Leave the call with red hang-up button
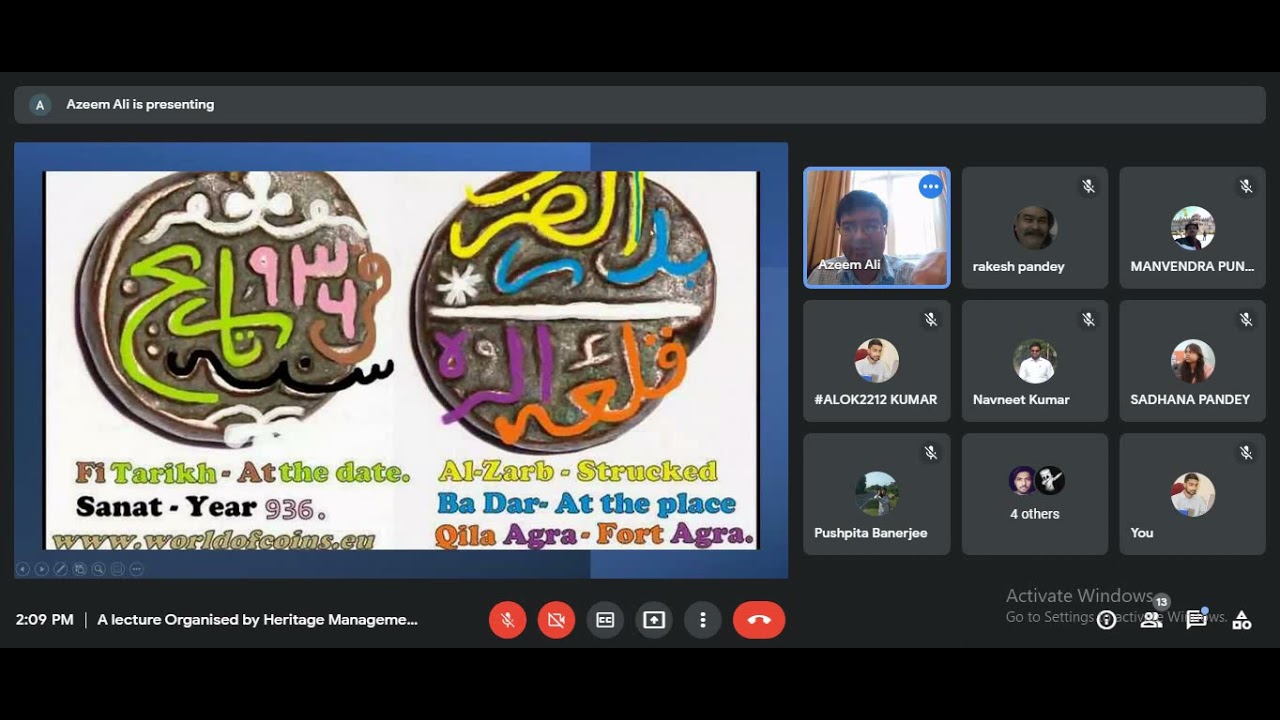The height and width of the screenshot is (720, 1280). [759, 620]
